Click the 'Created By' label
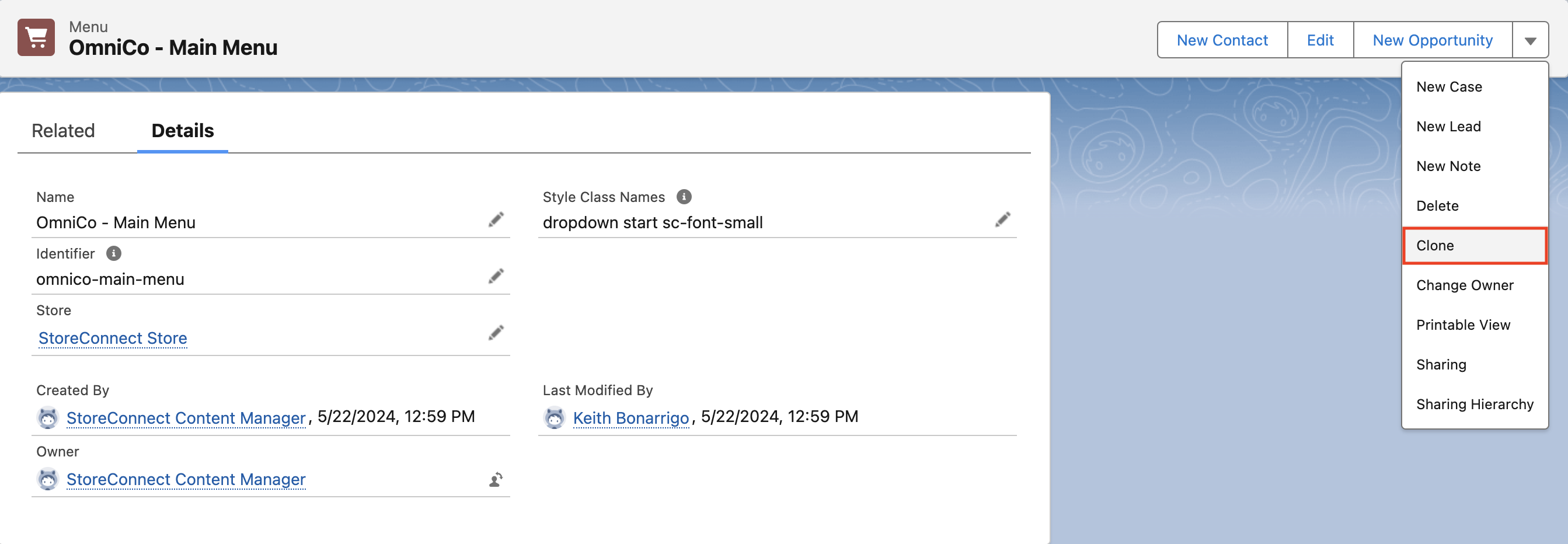The height and width of the screenshot is (544, 1568). click(x=72, y=389)
